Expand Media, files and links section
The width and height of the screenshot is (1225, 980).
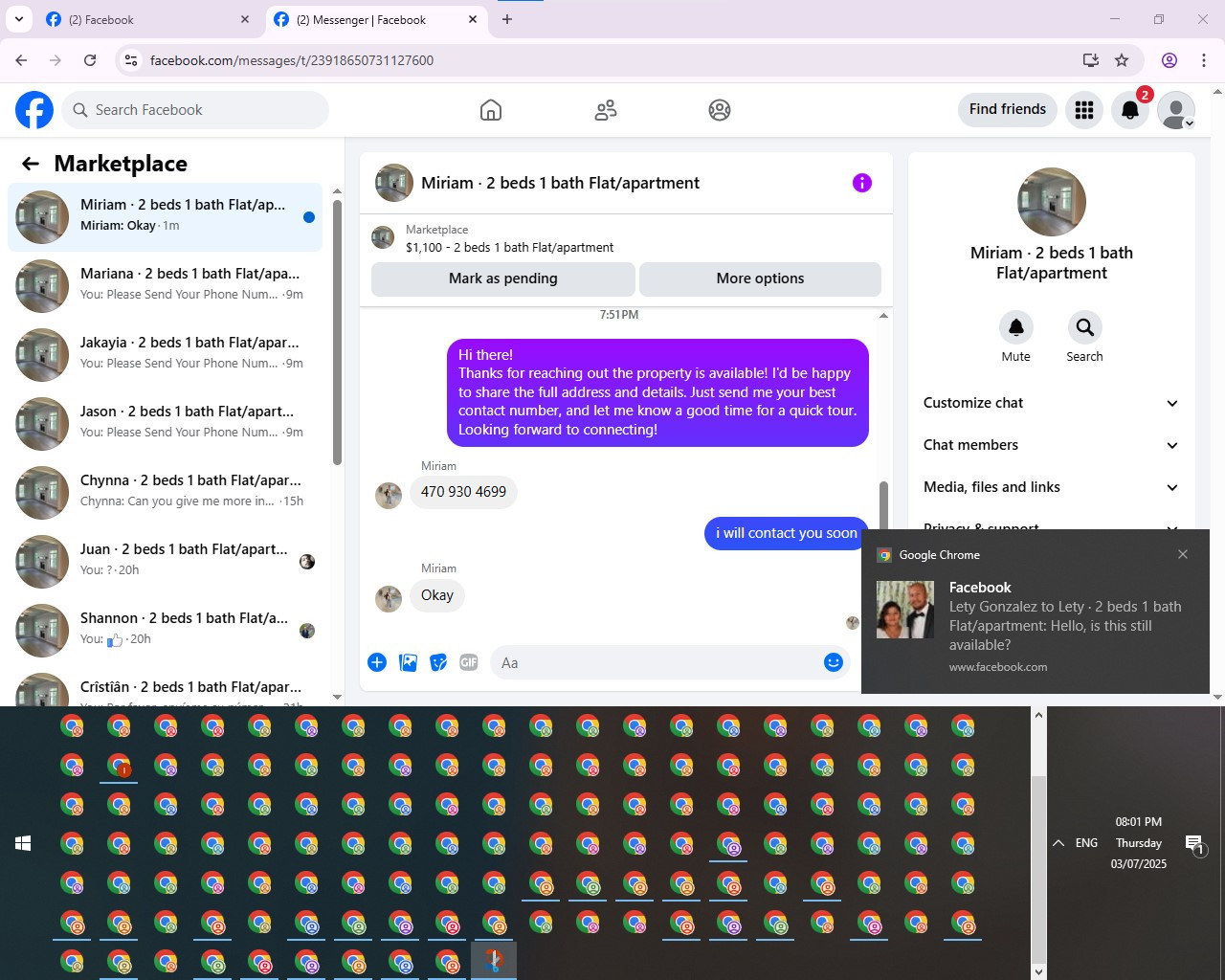(1051, 487)
